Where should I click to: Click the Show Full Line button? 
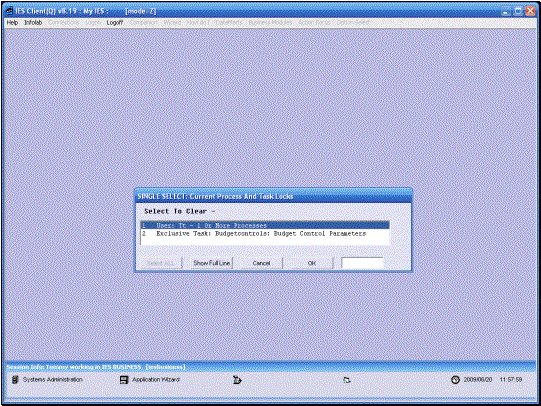212,263
